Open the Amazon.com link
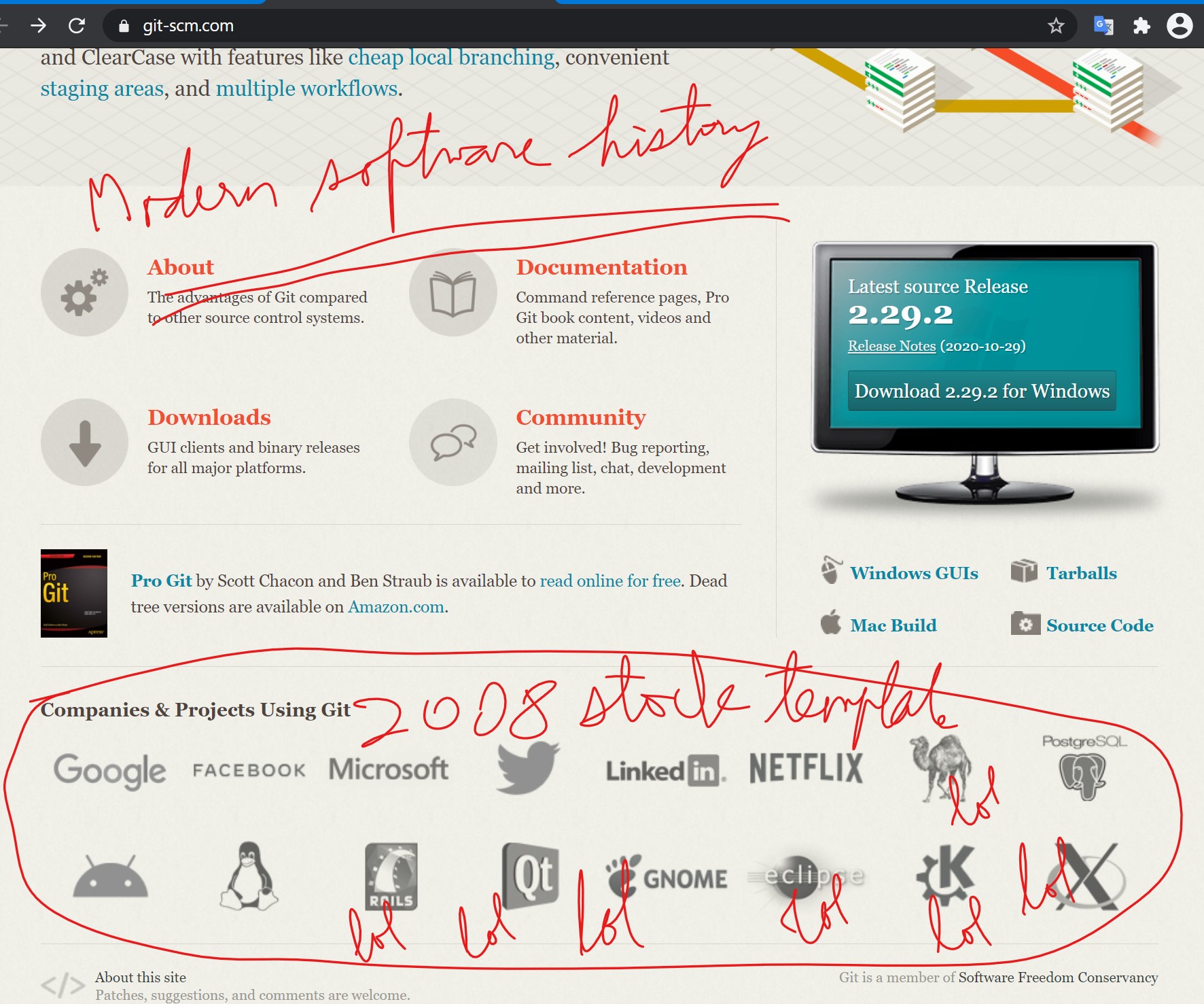 click(396, 607)
